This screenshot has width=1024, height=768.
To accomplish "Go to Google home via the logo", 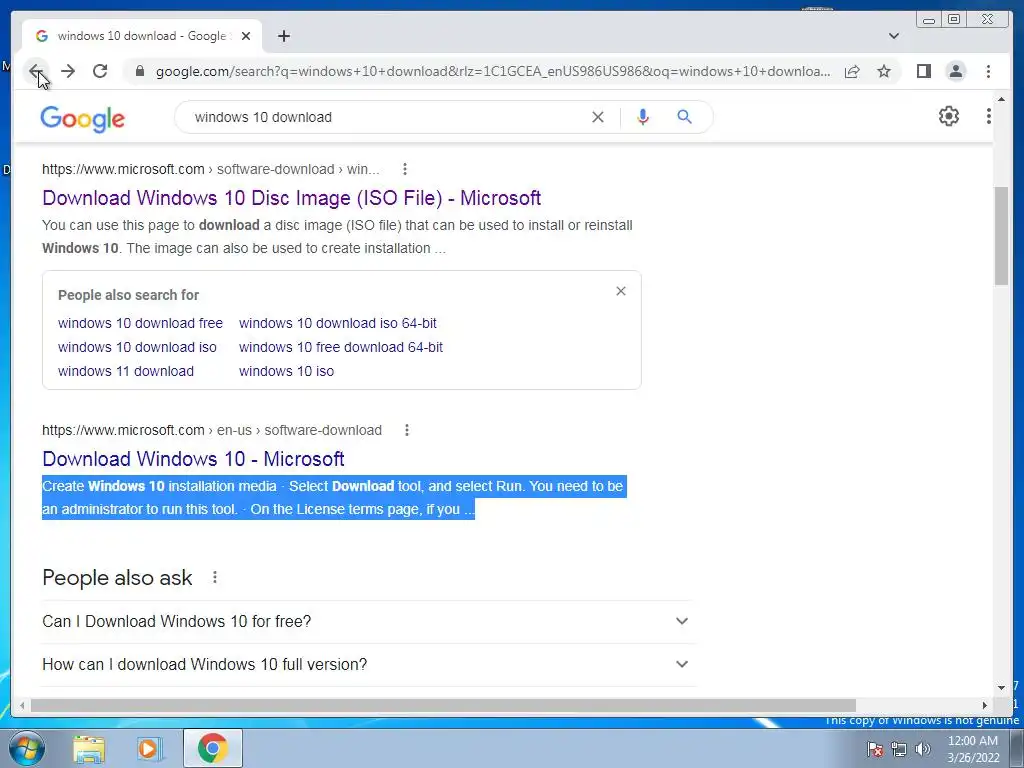I will (x=82, y=119).
